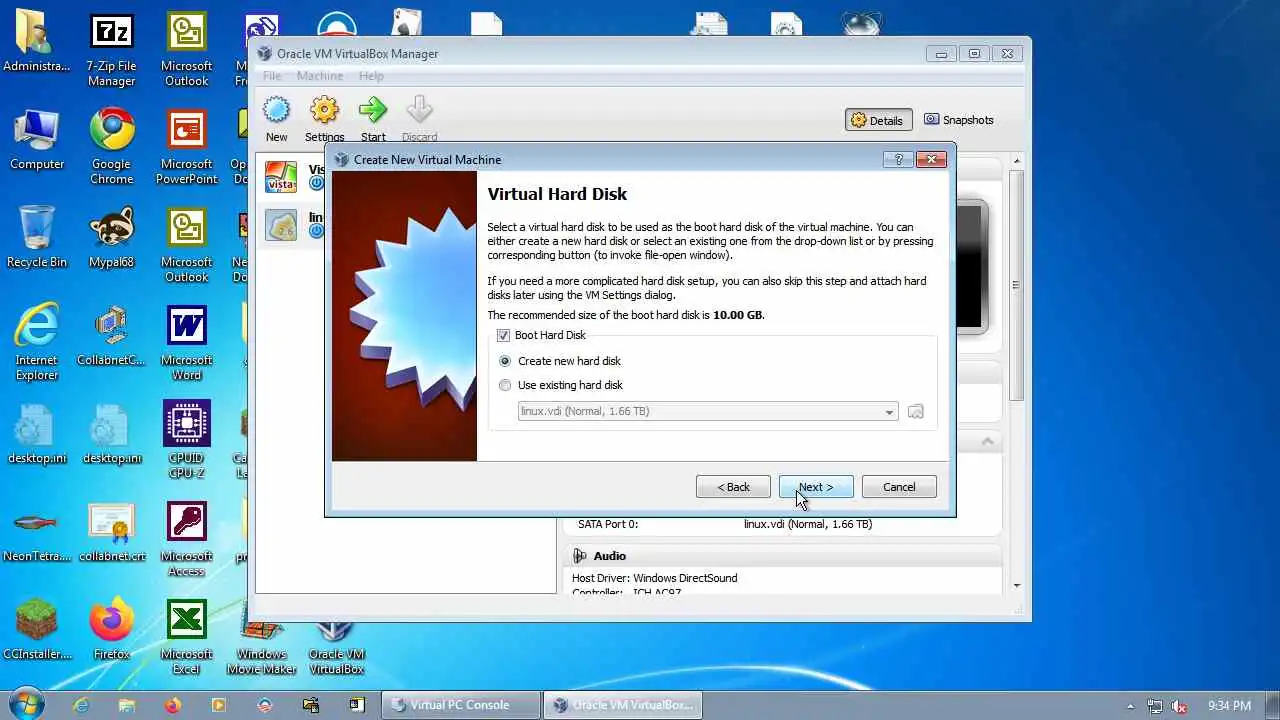Select the Recycle Bin desktop icon

click(x=36, y=238)
